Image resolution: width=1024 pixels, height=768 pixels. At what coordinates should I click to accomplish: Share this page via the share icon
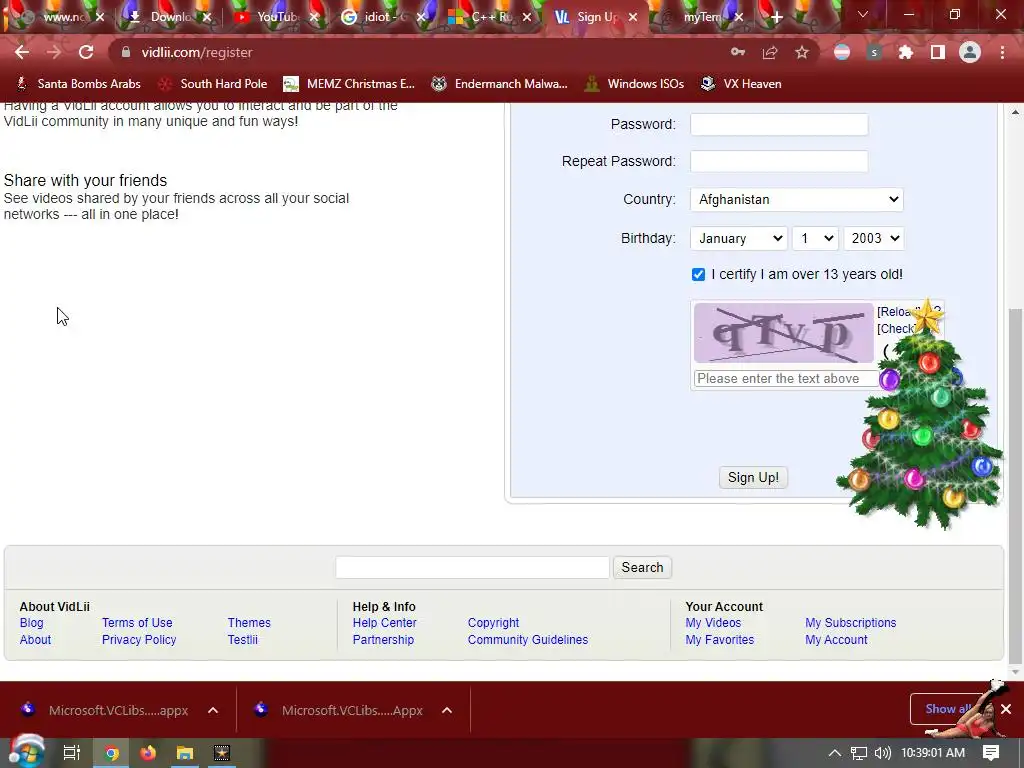point(770,52)
